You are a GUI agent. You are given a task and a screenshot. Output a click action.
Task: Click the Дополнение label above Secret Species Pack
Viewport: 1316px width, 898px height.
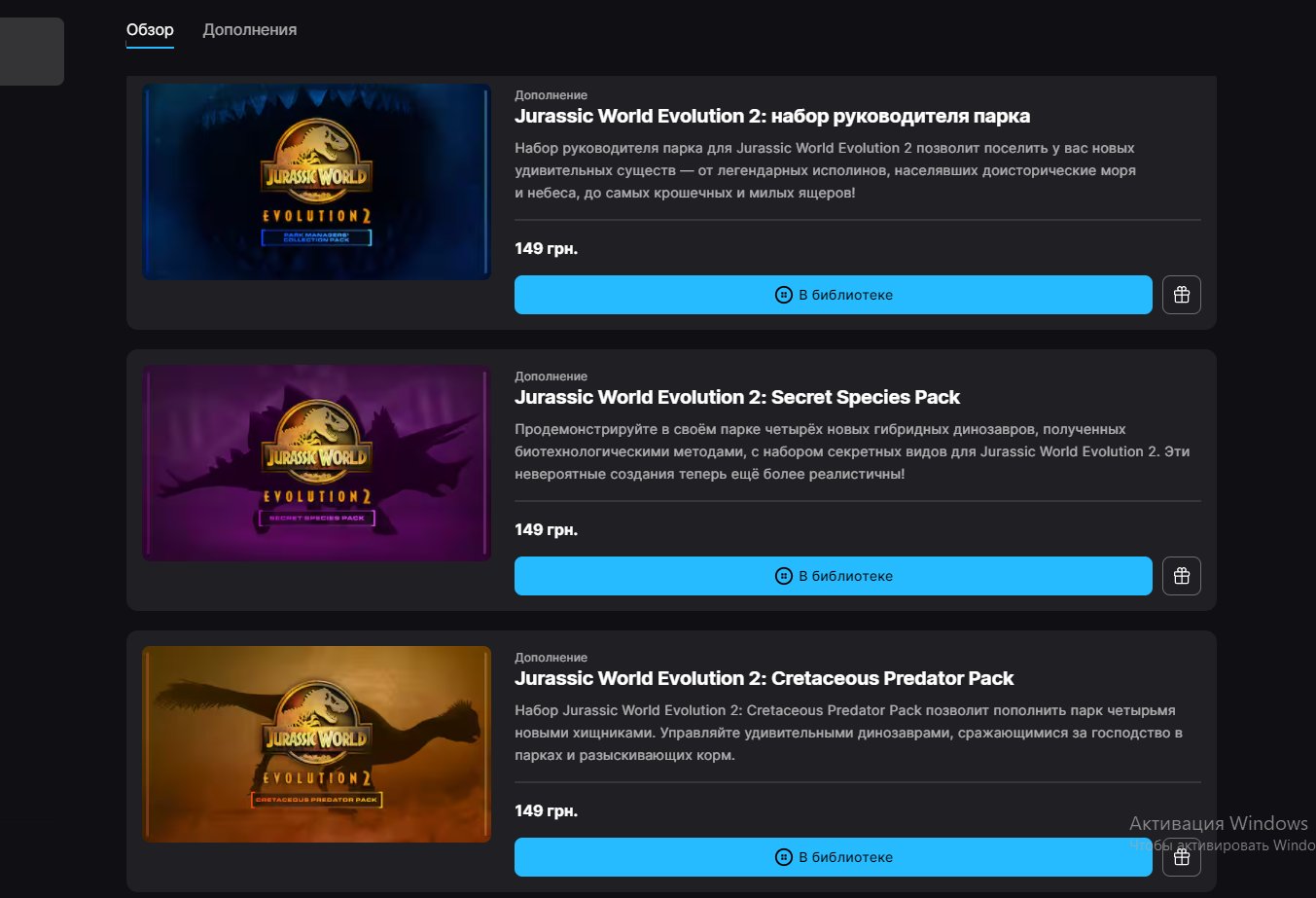click(551, 377)
